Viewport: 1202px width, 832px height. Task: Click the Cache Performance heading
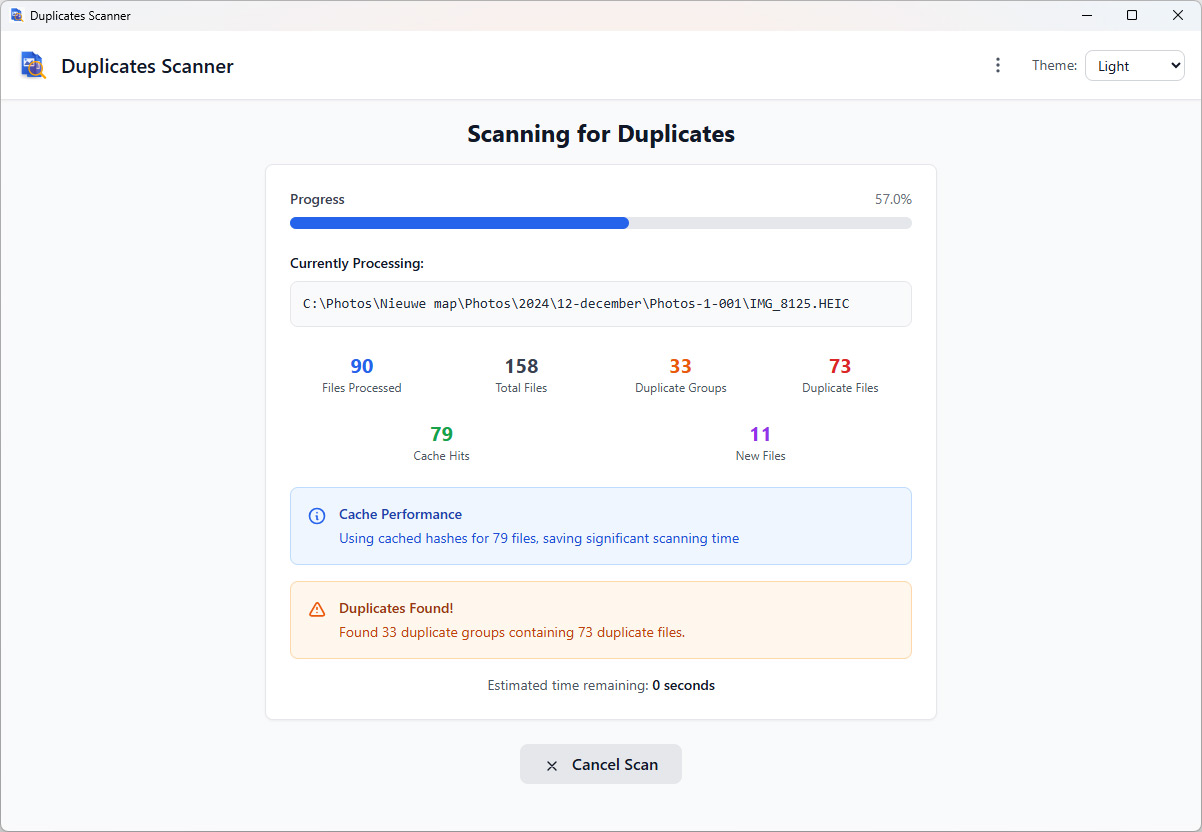[400, 514]
